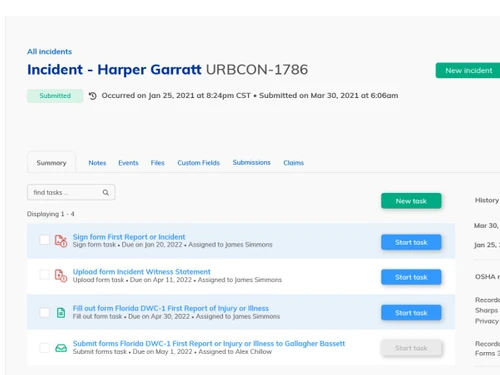Click the URBCON-1786 incident number

click(257, 70)
